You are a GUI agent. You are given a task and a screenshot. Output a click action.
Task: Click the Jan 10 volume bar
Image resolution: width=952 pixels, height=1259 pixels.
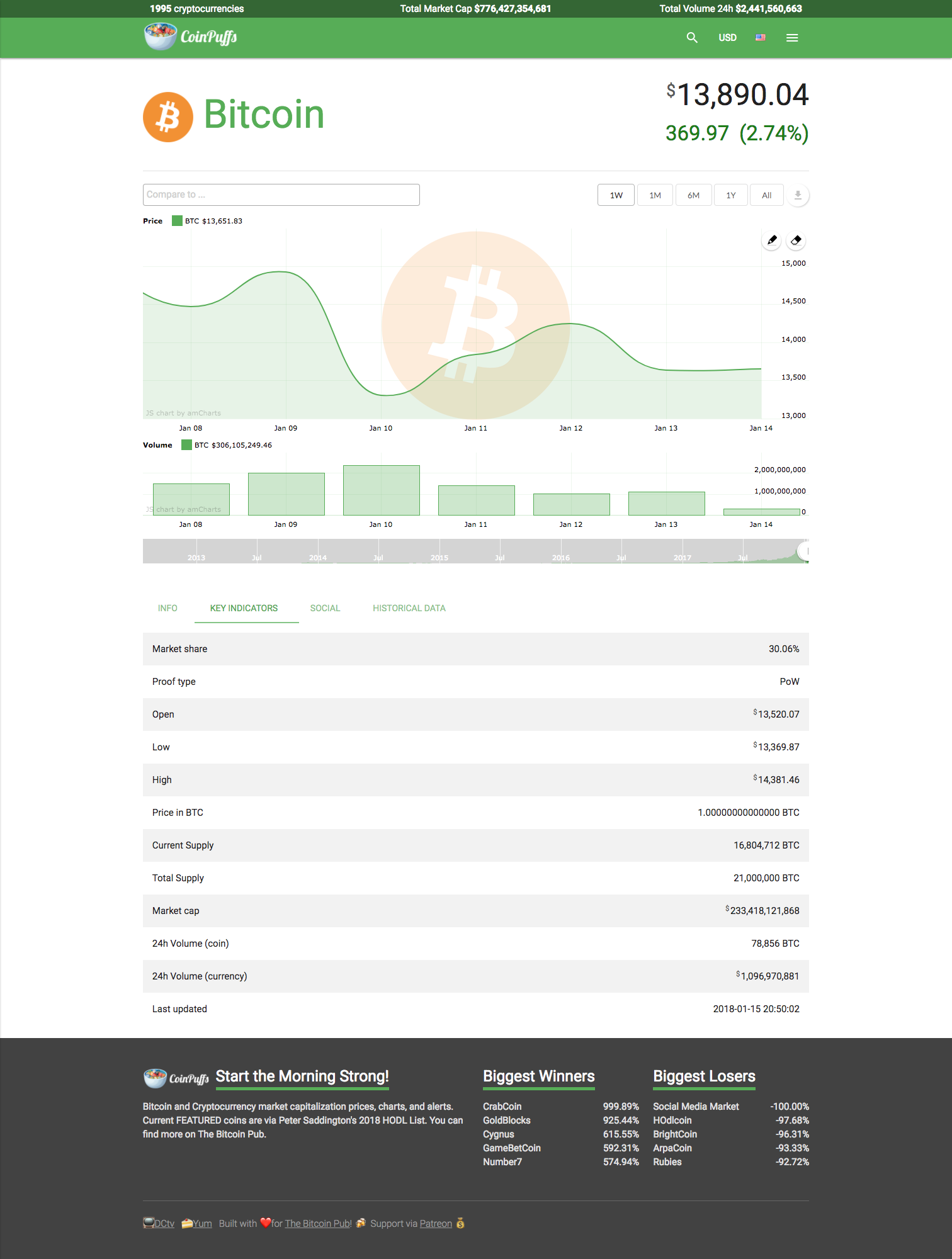pyautogui.click(x=381, y=490)
